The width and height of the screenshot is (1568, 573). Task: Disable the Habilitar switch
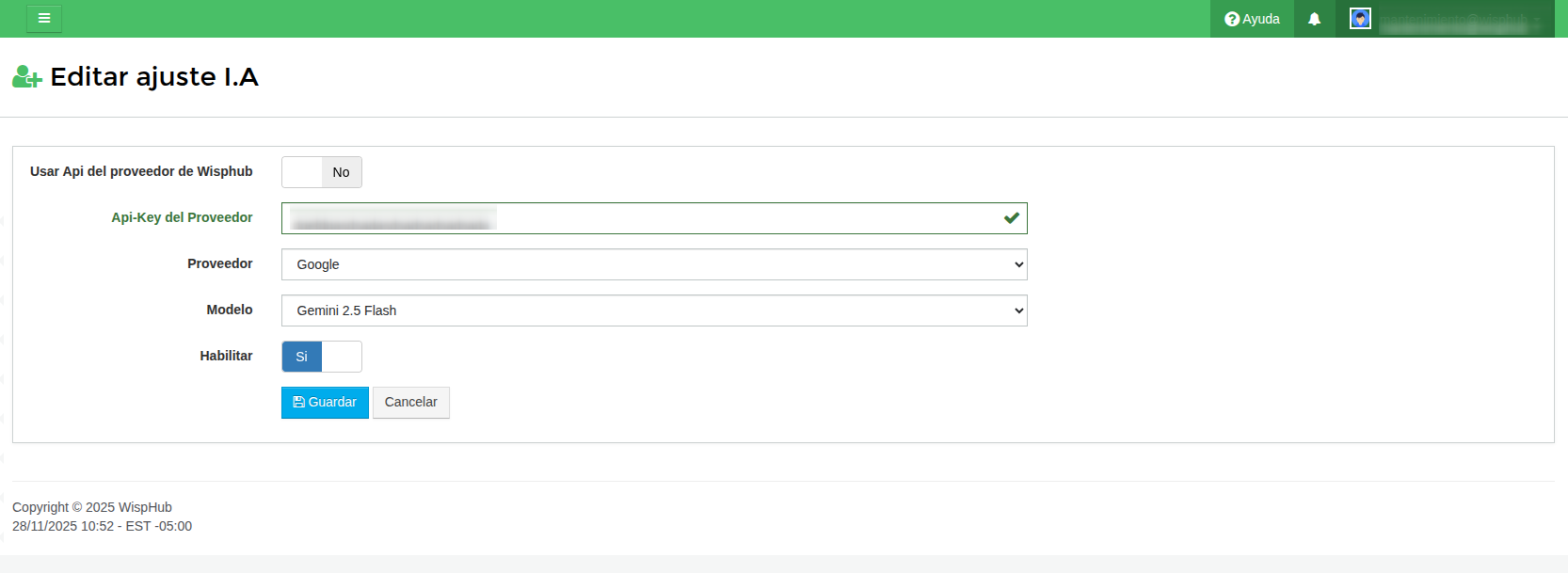[322, 357]
